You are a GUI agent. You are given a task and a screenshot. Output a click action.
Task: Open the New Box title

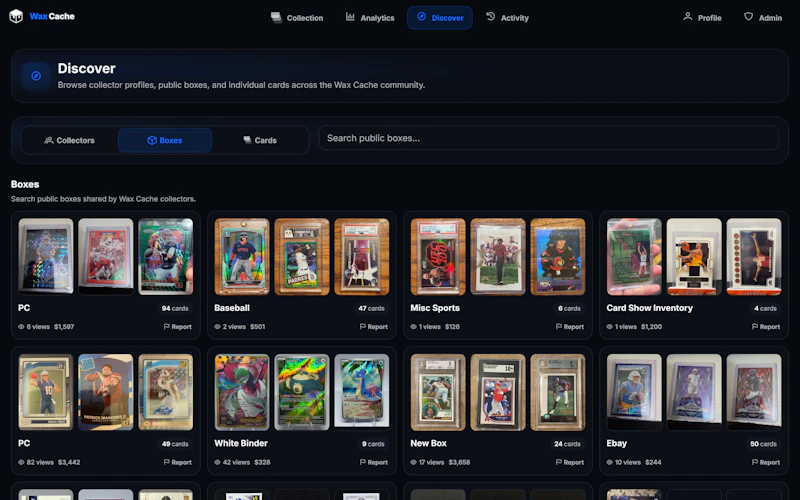pos(428,443)
